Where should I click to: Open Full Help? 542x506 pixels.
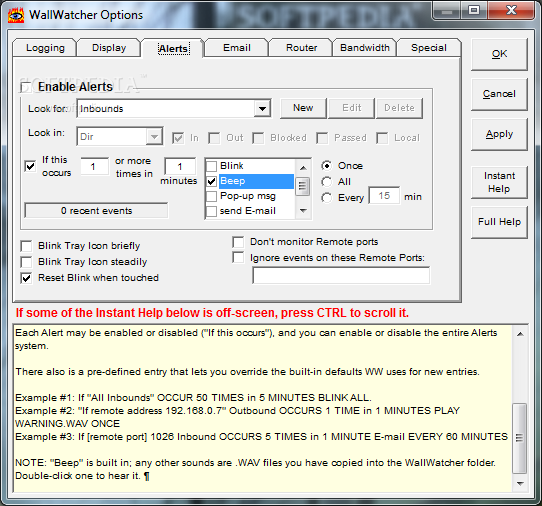499,222
